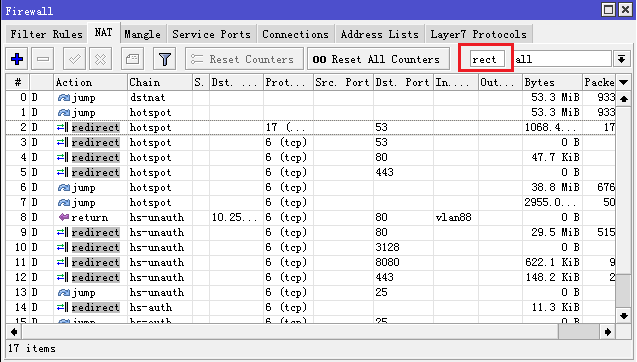
Task: Click the horizontal scrollbar right arrow
Action: 608,332
